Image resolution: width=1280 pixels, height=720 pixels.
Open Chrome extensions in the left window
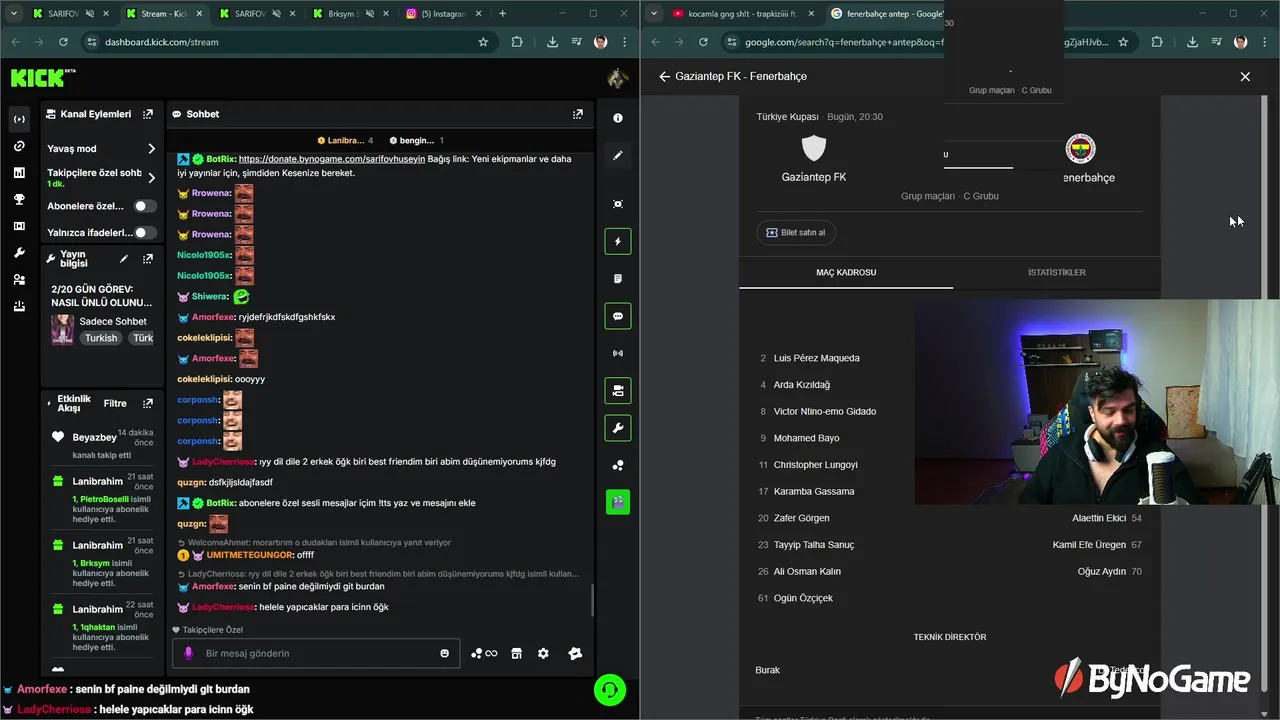(517, 42)
